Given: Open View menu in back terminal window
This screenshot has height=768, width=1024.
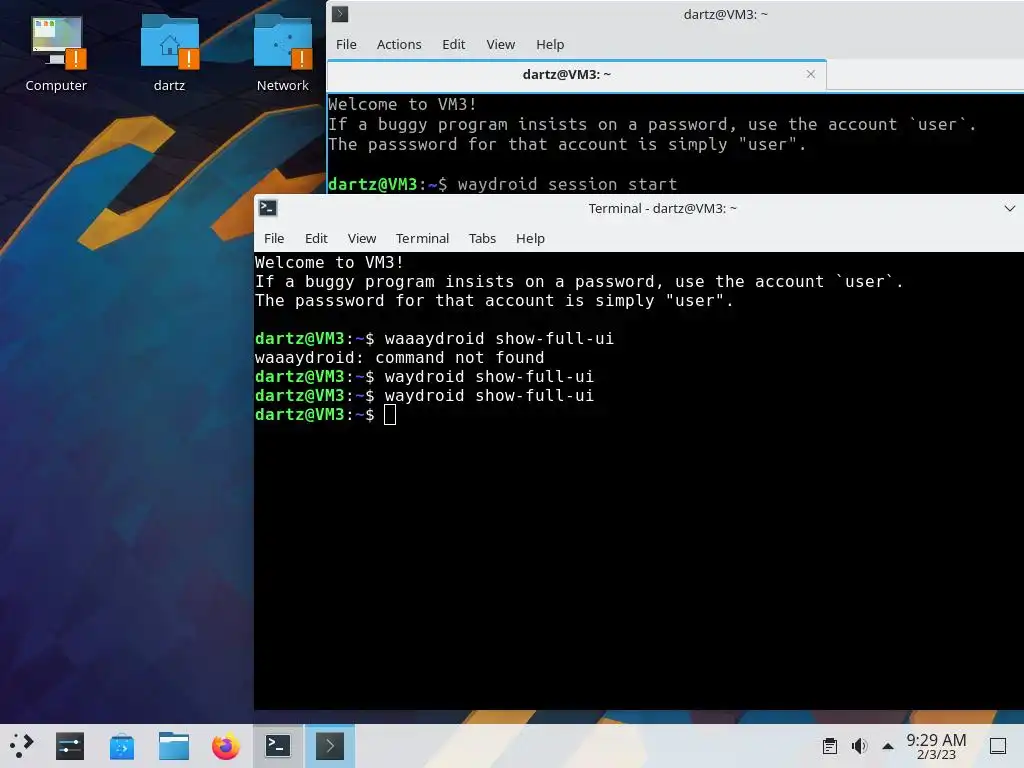Looking at the screenshot, I should pyautogui.click(x=501, y=44).
